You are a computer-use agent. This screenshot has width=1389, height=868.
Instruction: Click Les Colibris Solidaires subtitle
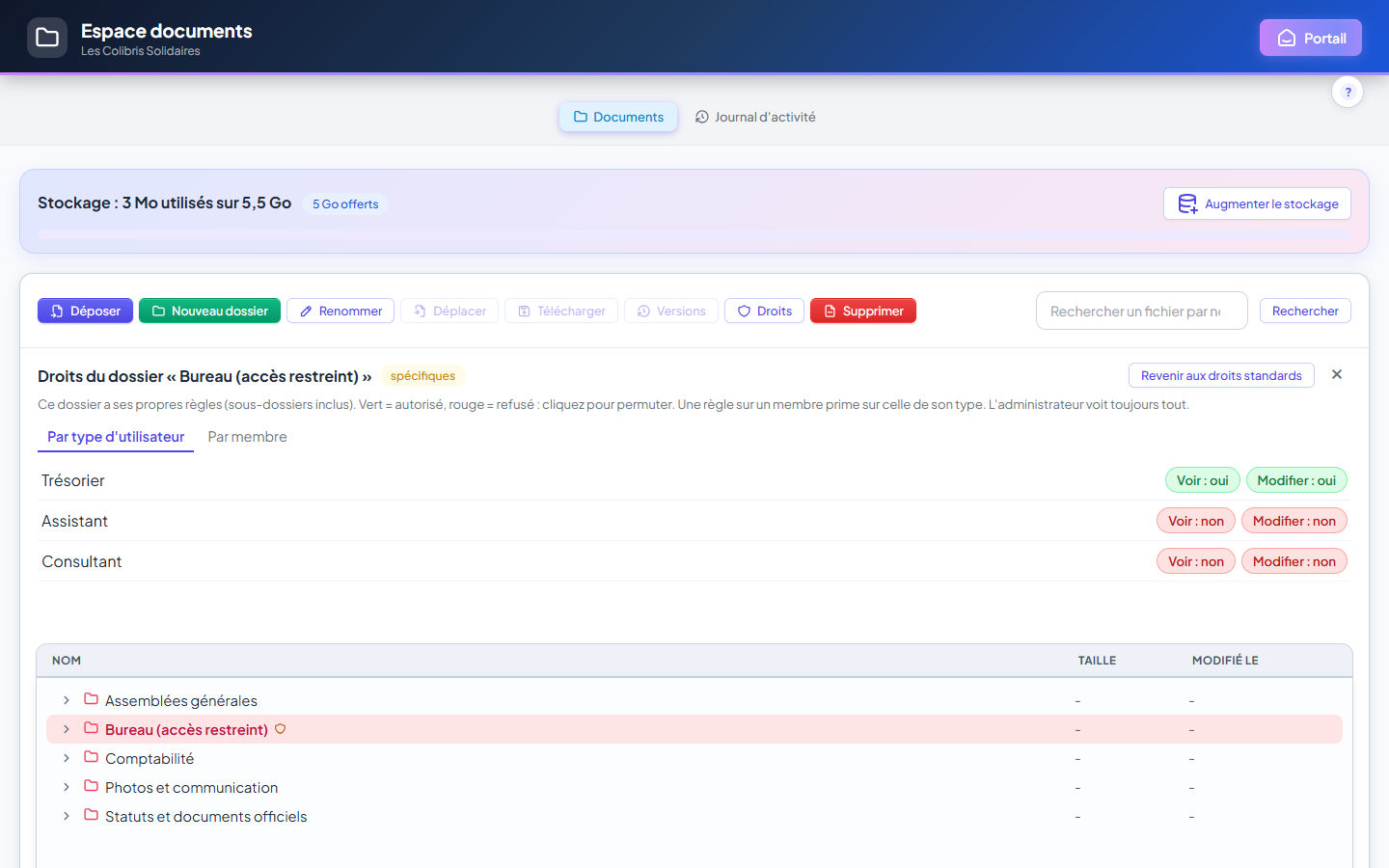141,51
